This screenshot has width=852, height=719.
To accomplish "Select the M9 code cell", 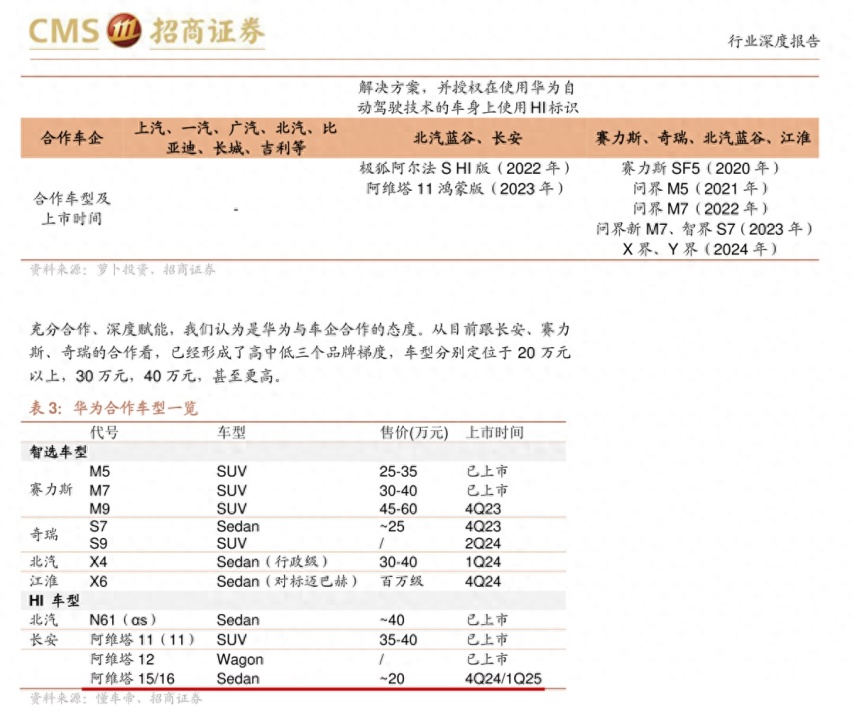I will pyautogui.click(x=99, y=509).
